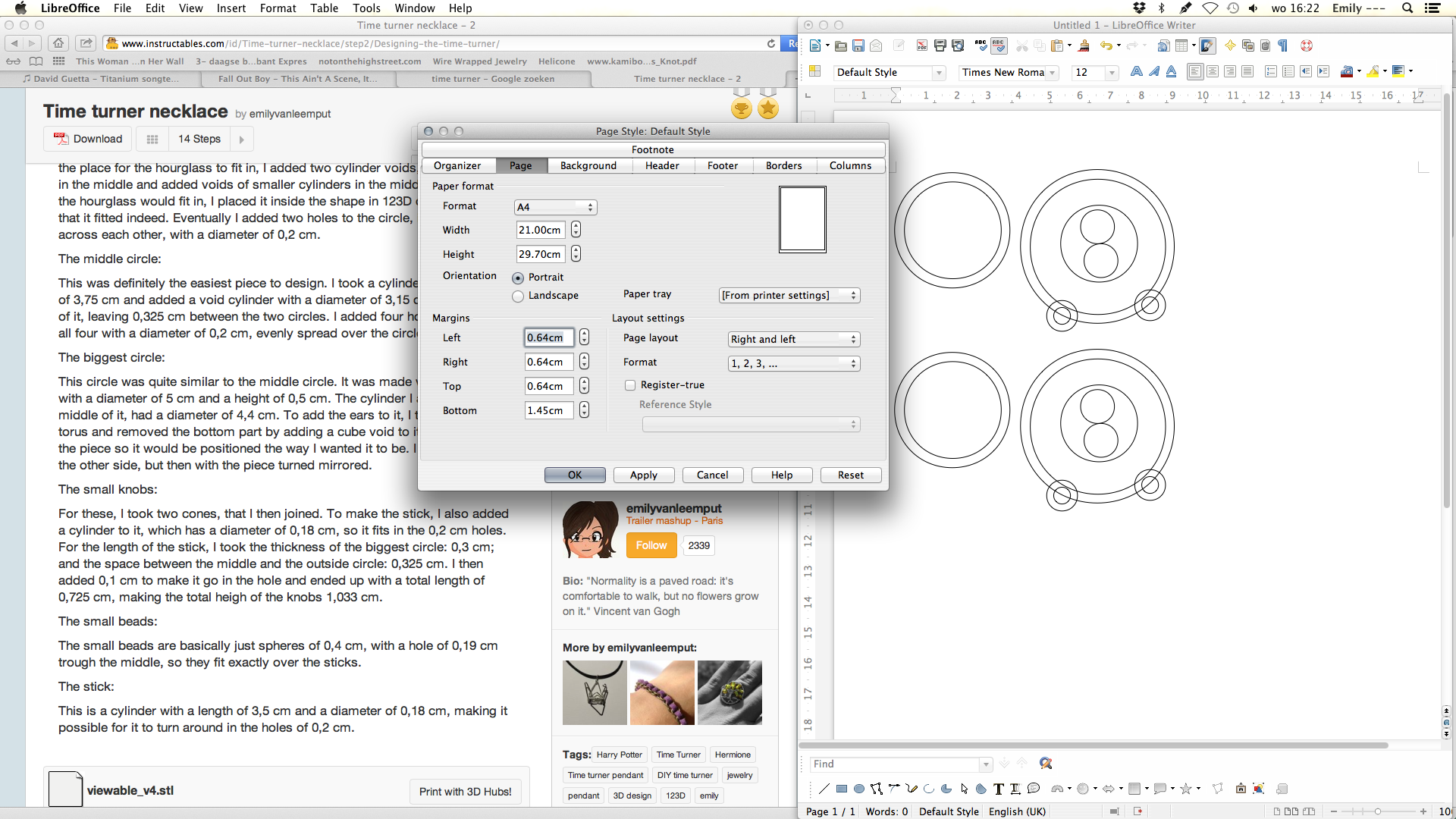This screenshot has width=1456, height=819.
Task: Select the Find and Replace icon
Action: click(x=1046, y=762)
